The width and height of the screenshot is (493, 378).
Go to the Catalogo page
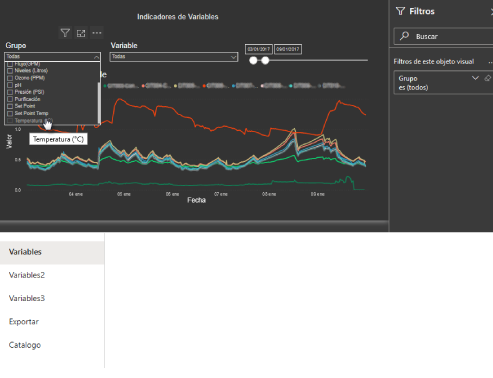(x=25, y=345)
